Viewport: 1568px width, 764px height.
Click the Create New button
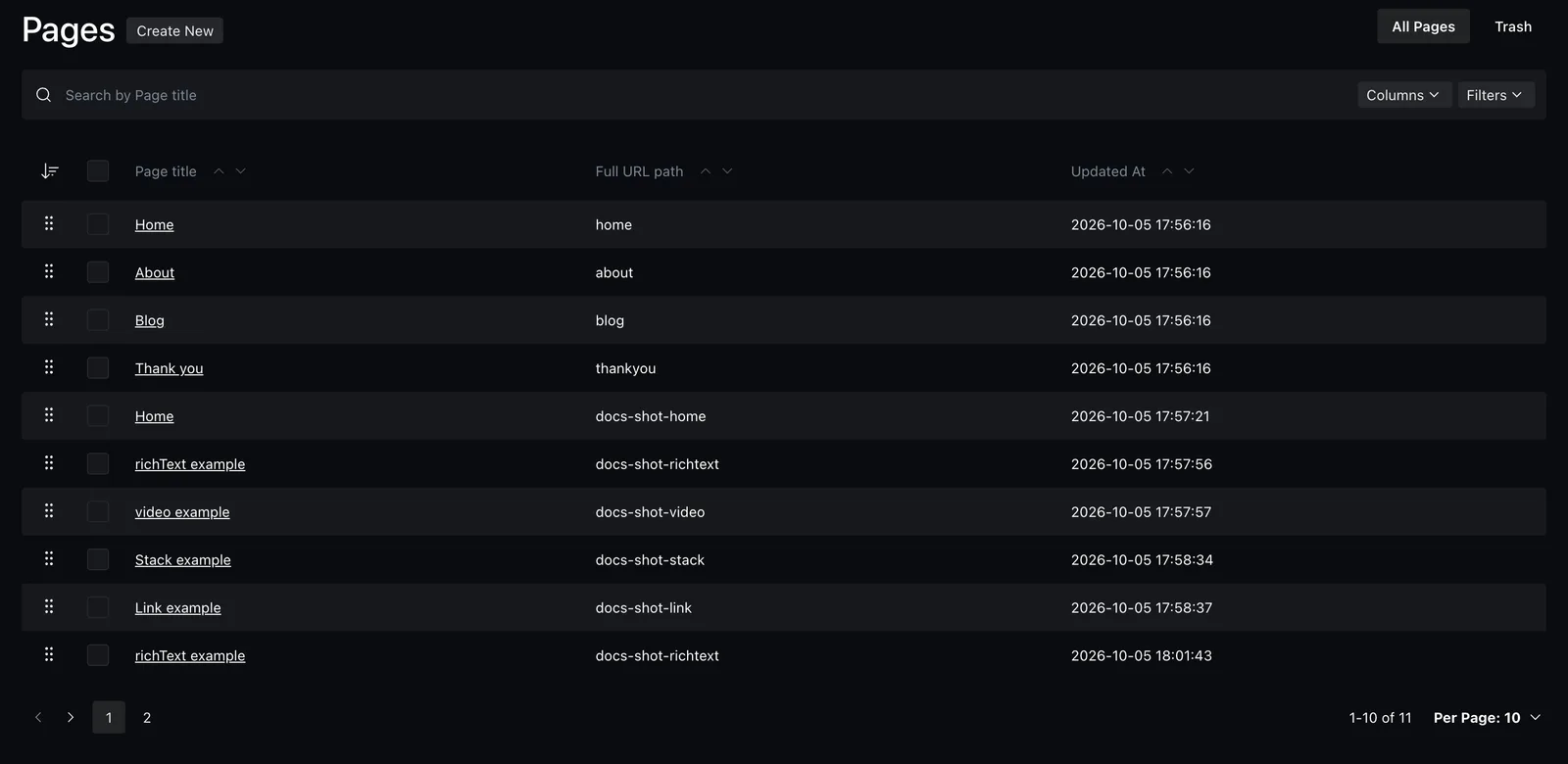pos(174,31)
